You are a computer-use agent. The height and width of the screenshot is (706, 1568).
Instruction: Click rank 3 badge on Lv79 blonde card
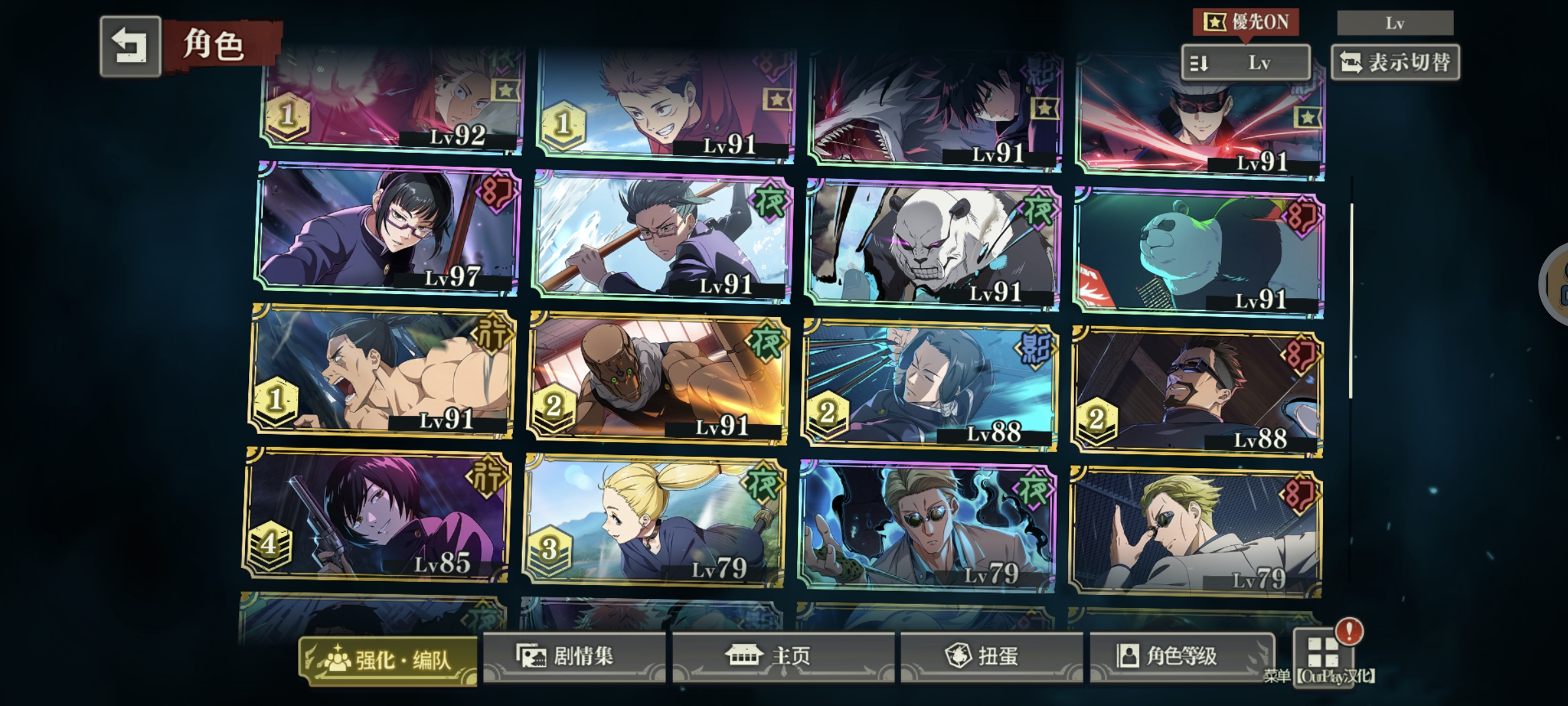[549, 550]
